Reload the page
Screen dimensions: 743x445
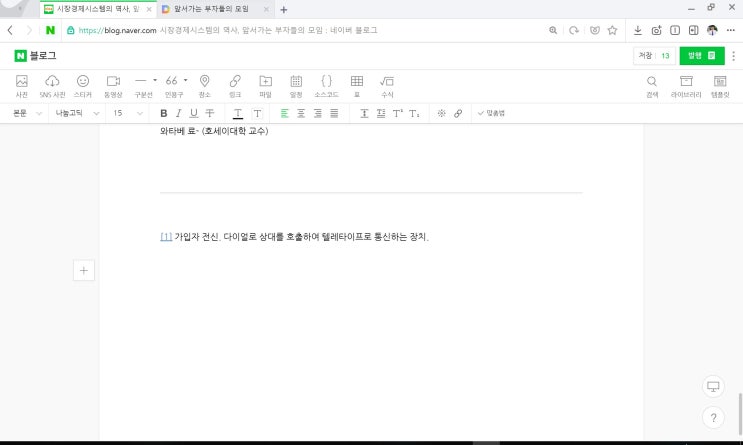[x=574, y=30]
